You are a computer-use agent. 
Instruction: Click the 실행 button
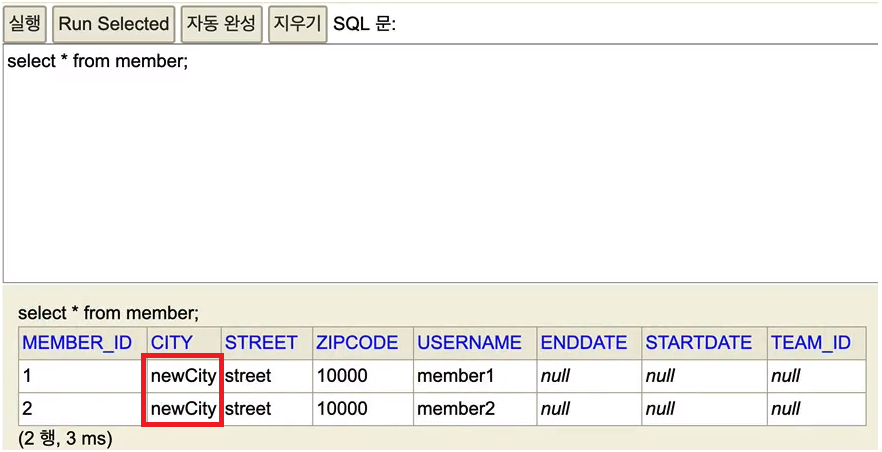click(x=25, y=24)
